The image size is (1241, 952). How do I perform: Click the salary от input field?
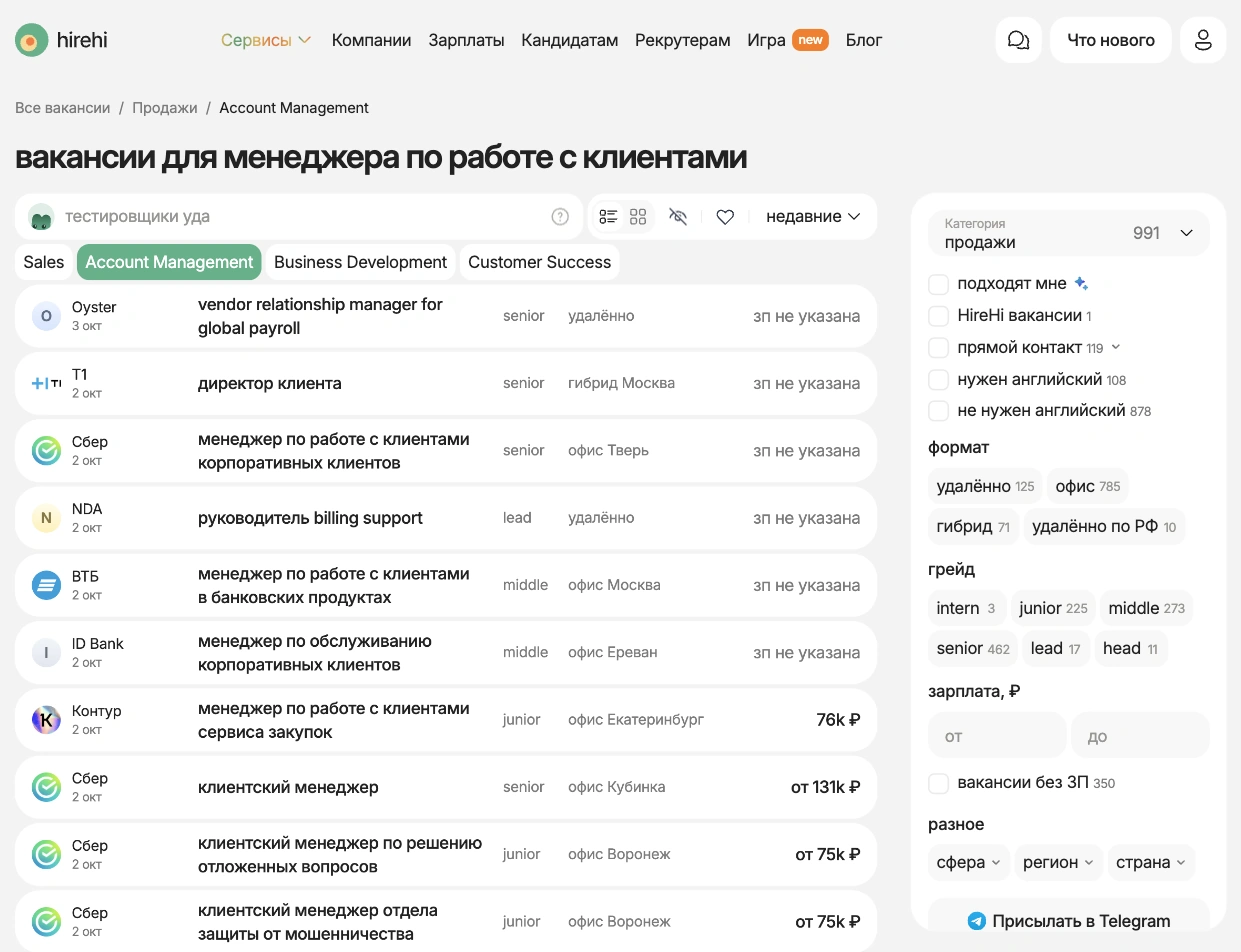(x=997, y=736)
